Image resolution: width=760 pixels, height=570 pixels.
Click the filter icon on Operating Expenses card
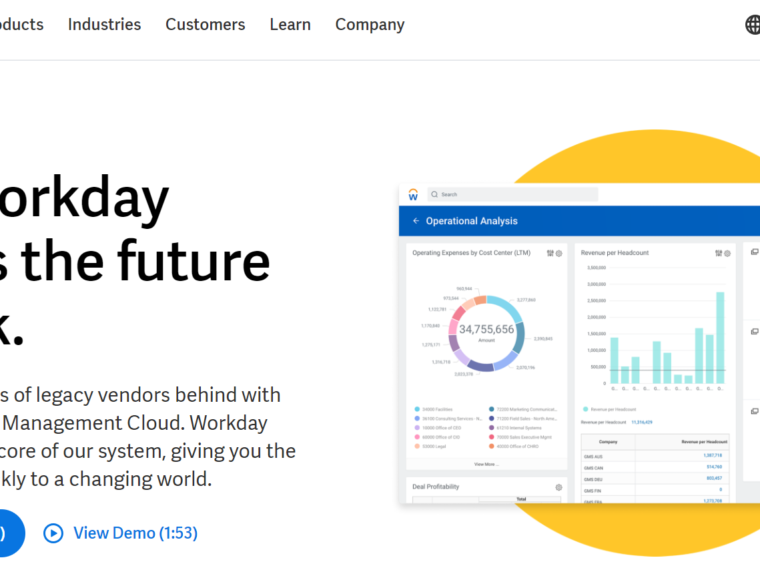click(550, 253)
